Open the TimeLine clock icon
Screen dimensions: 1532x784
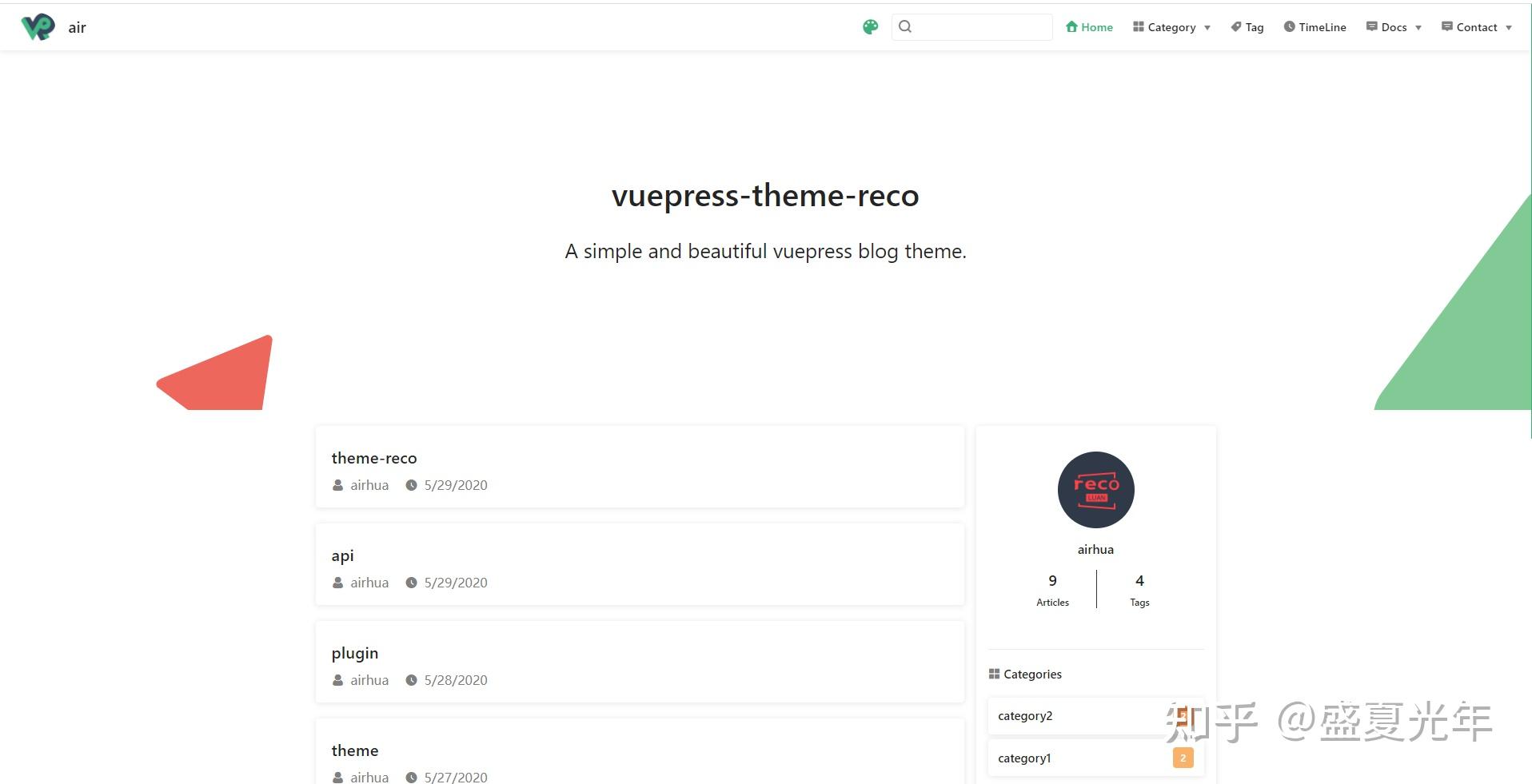point(1289,26)
